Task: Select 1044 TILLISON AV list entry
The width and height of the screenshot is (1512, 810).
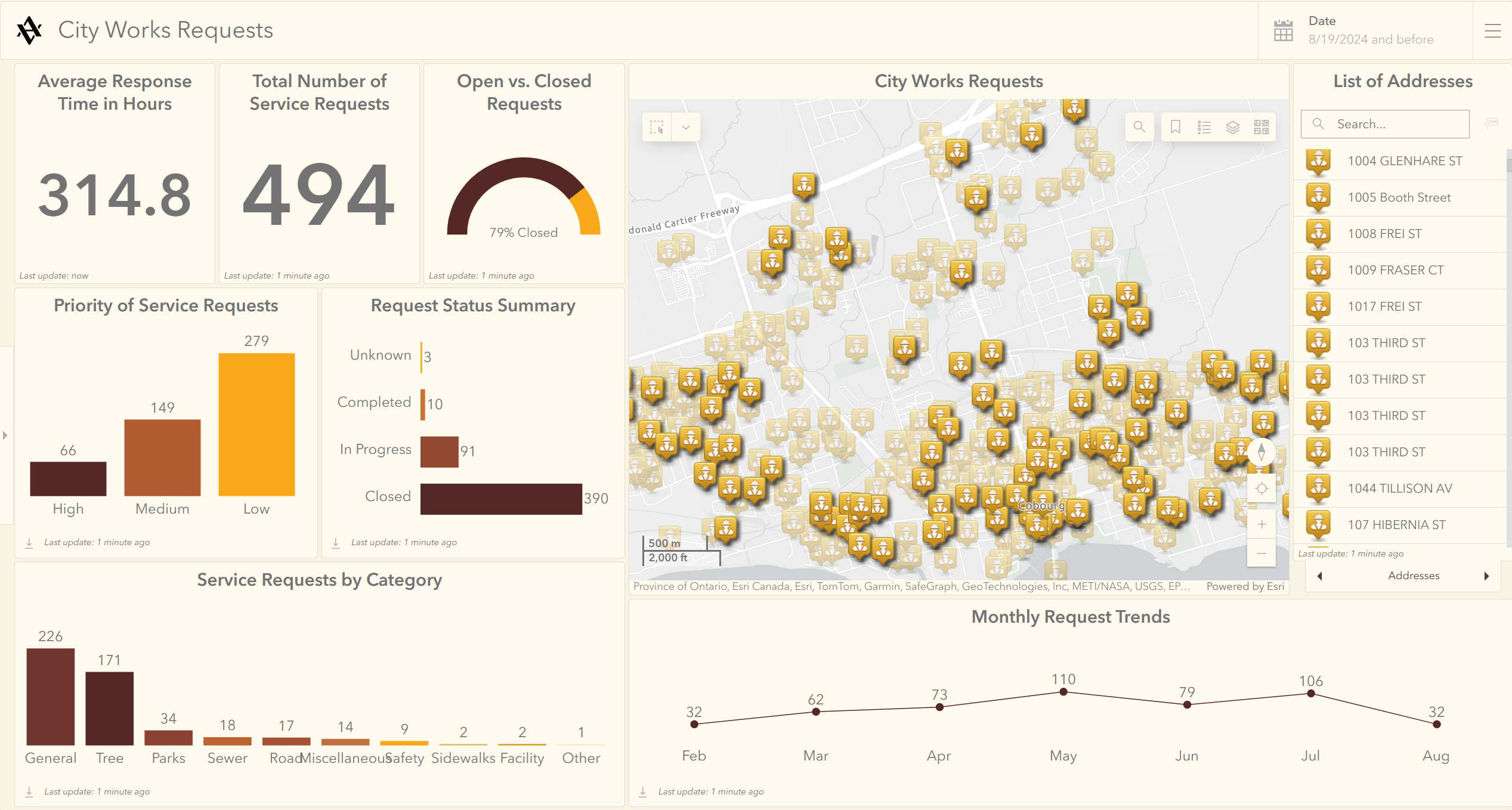Action: [x=1399, y=489]
